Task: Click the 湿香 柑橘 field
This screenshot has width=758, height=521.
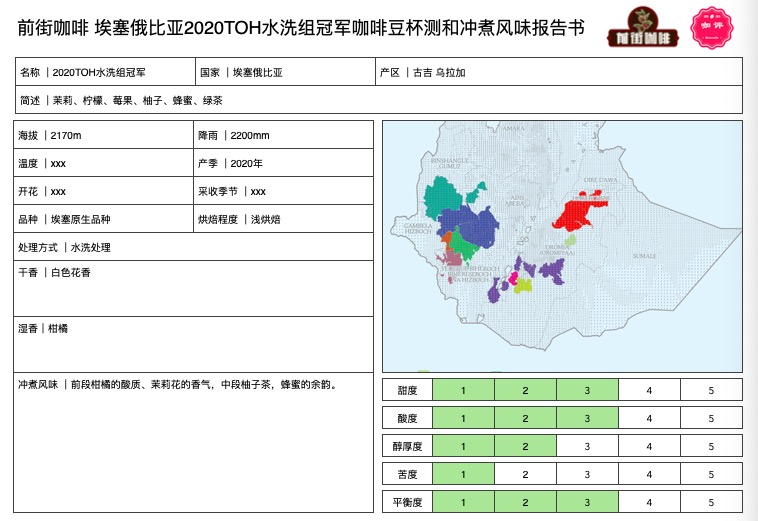Action: pyautogui.click(x=193, y=345)
